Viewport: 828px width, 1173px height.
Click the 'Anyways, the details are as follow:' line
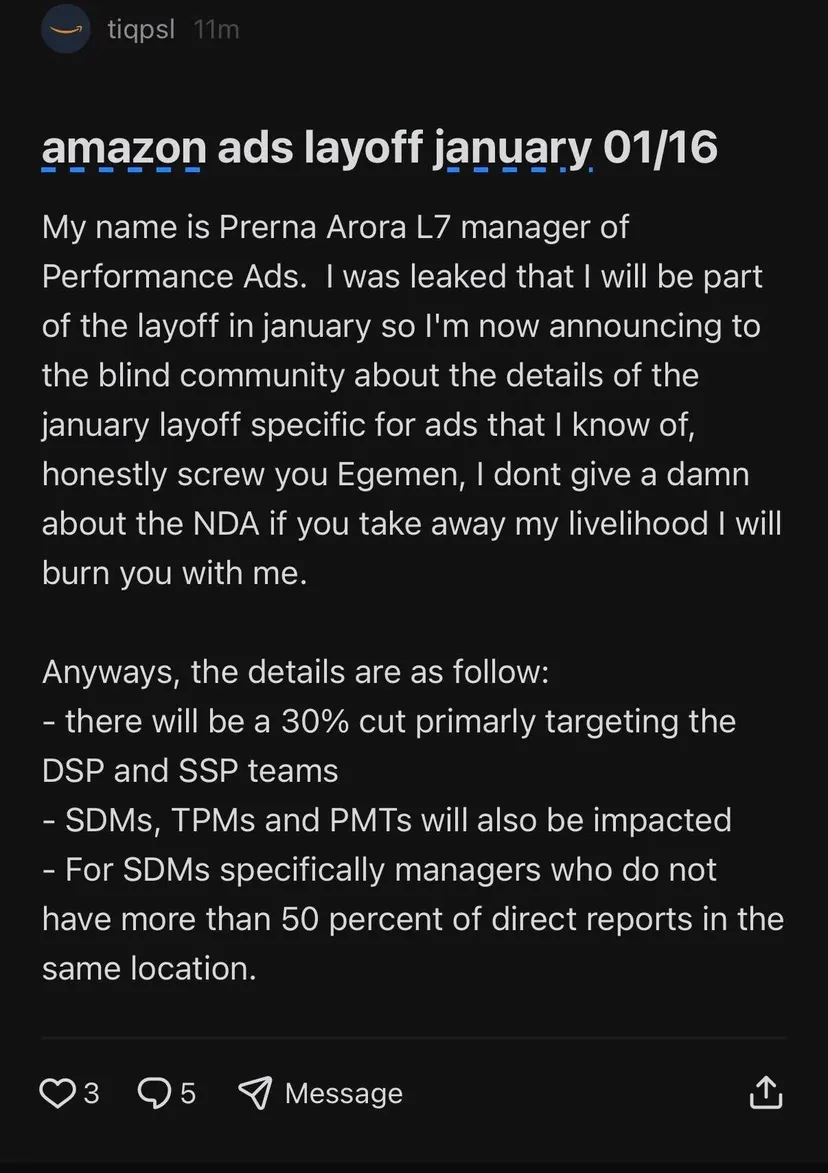[x=295, y=672]
